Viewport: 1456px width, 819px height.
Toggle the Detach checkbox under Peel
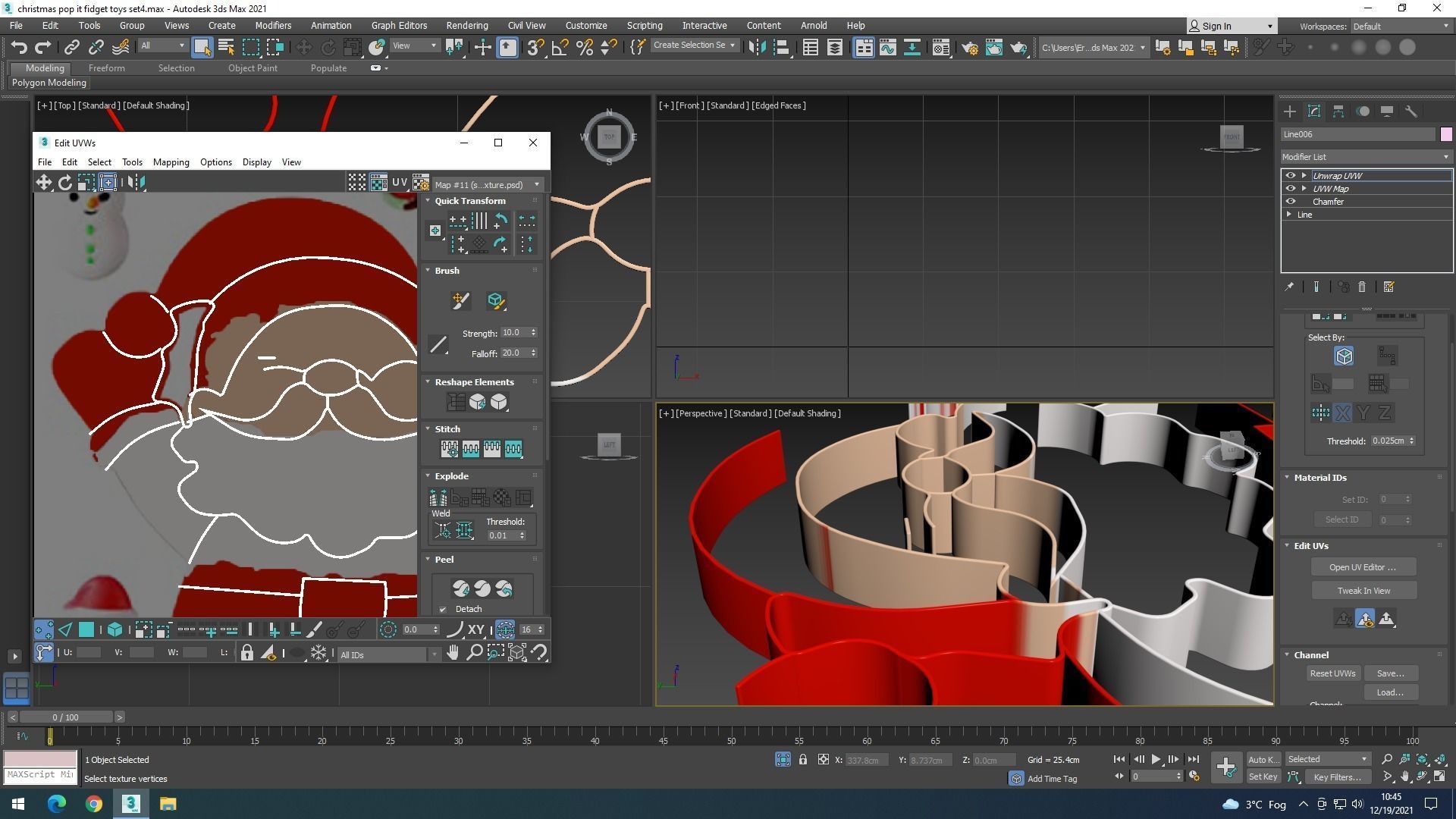444,609
